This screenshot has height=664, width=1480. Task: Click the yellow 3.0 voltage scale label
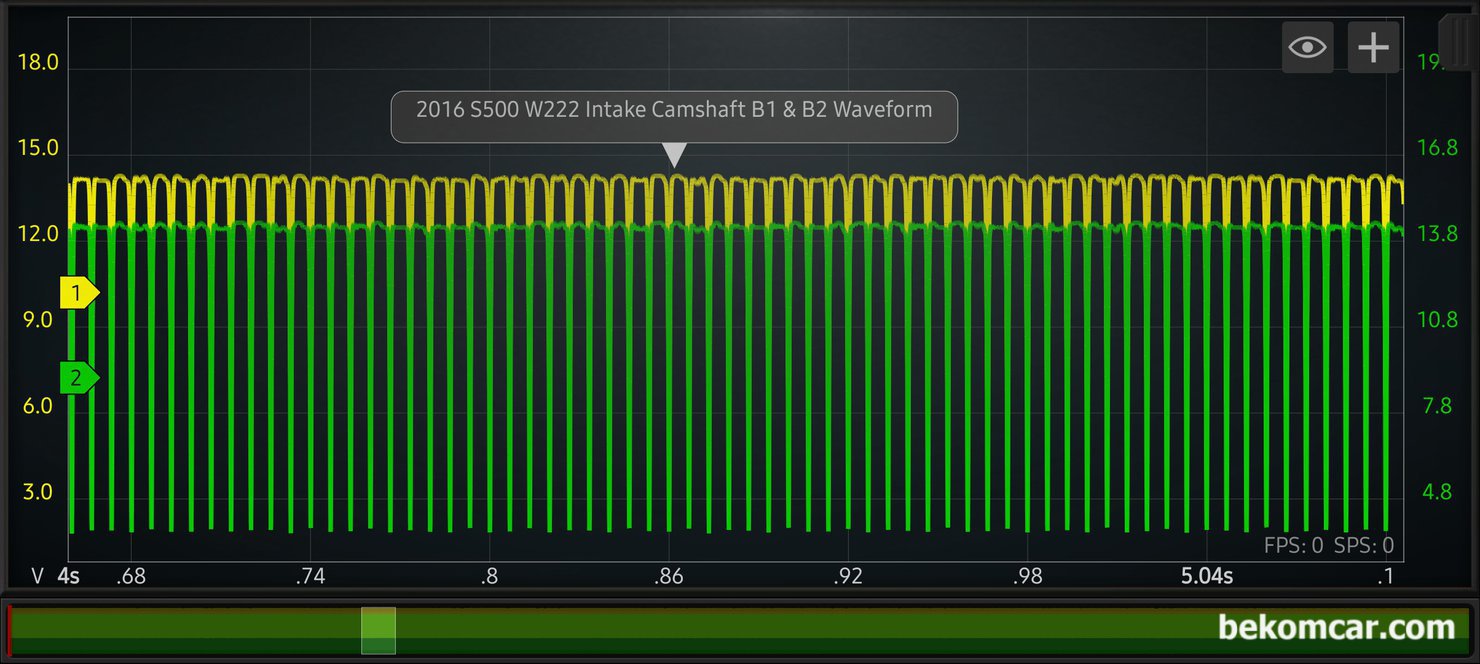point(38,492)
